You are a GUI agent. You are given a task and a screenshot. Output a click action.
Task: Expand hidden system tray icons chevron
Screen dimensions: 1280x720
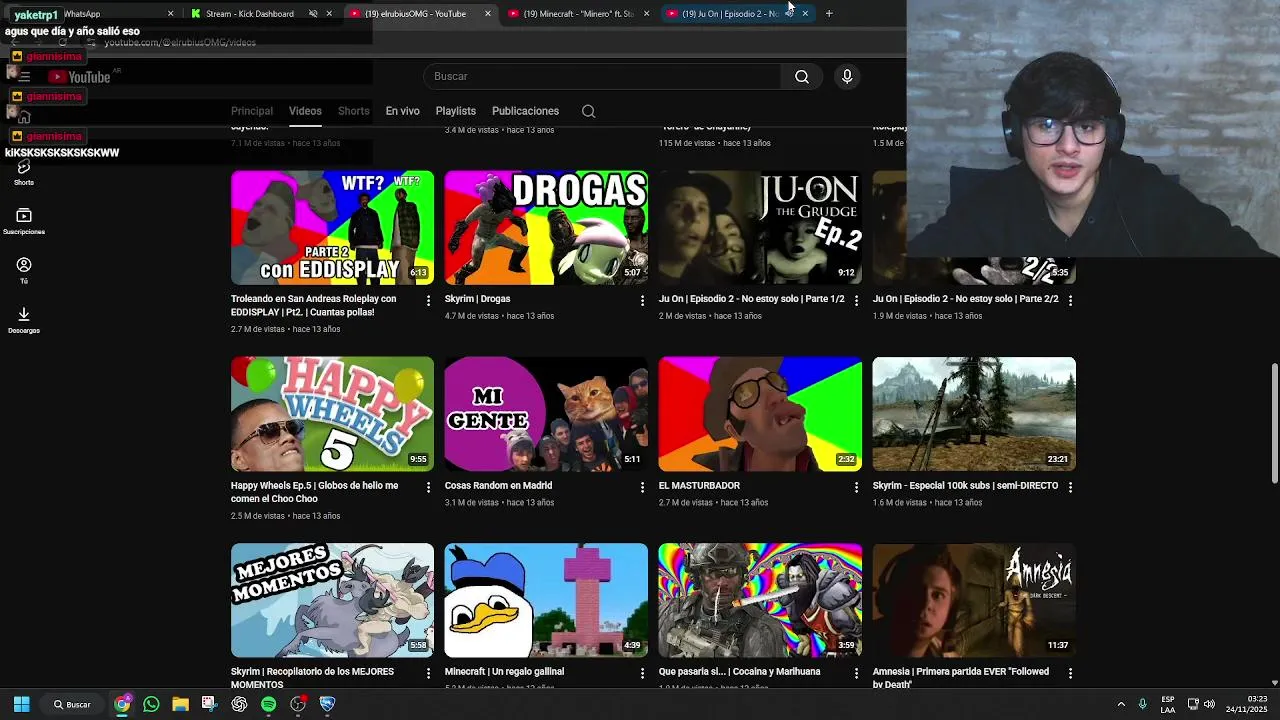click(1121, 704)
